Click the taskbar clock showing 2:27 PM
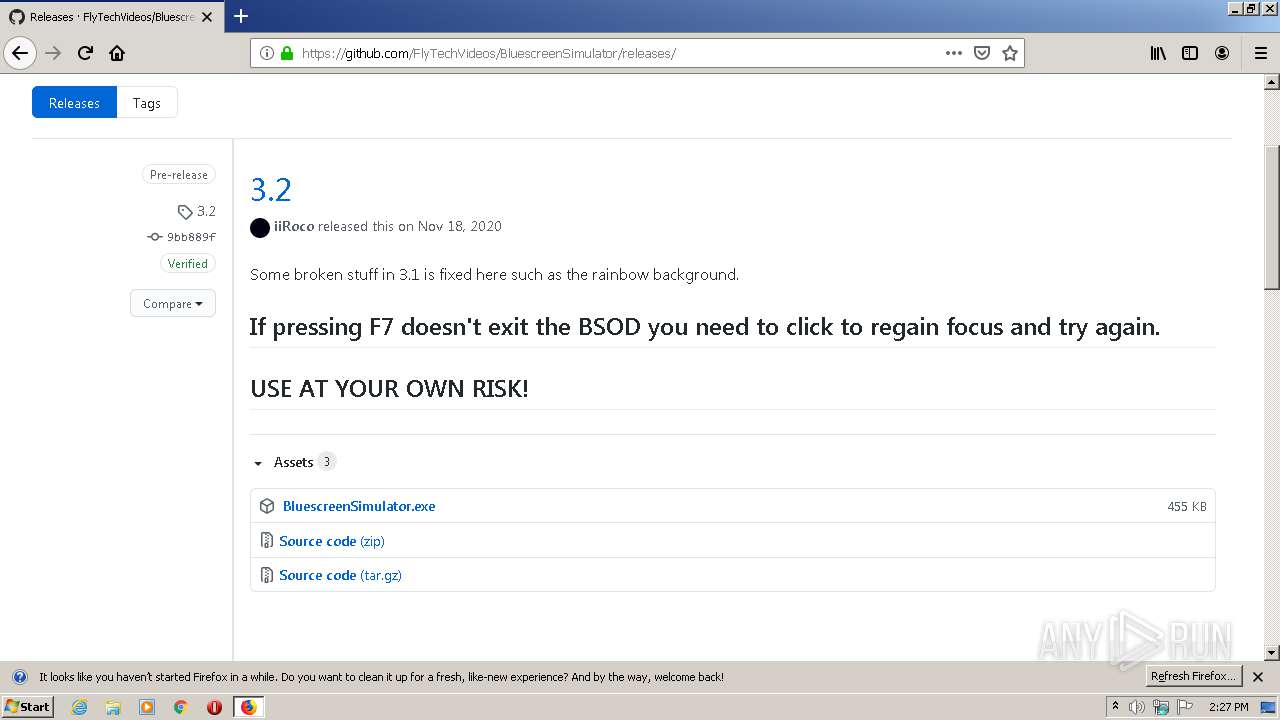 click(1228, 707)
